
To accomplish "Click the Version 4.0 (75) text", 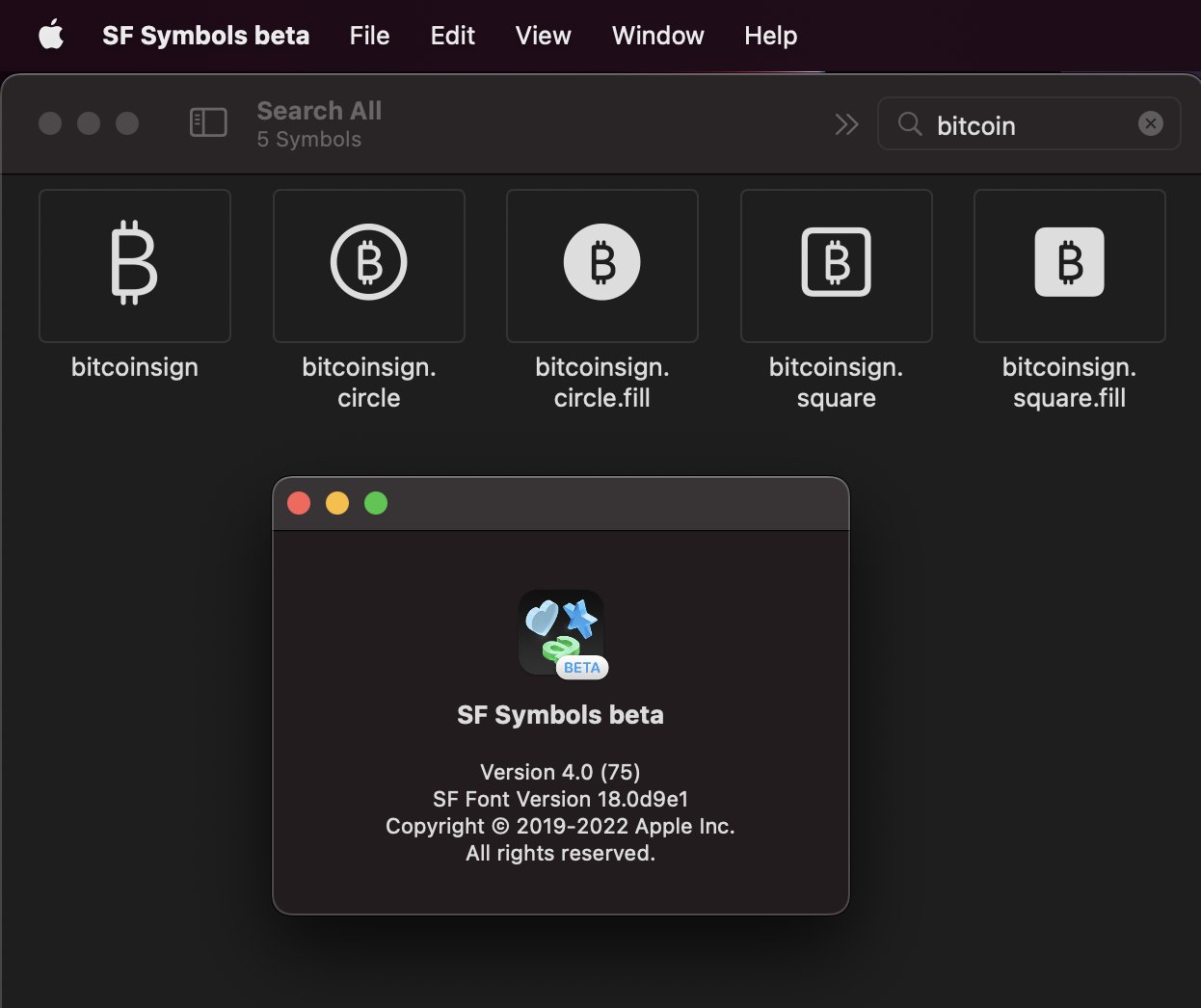I will tap(560, 772).
